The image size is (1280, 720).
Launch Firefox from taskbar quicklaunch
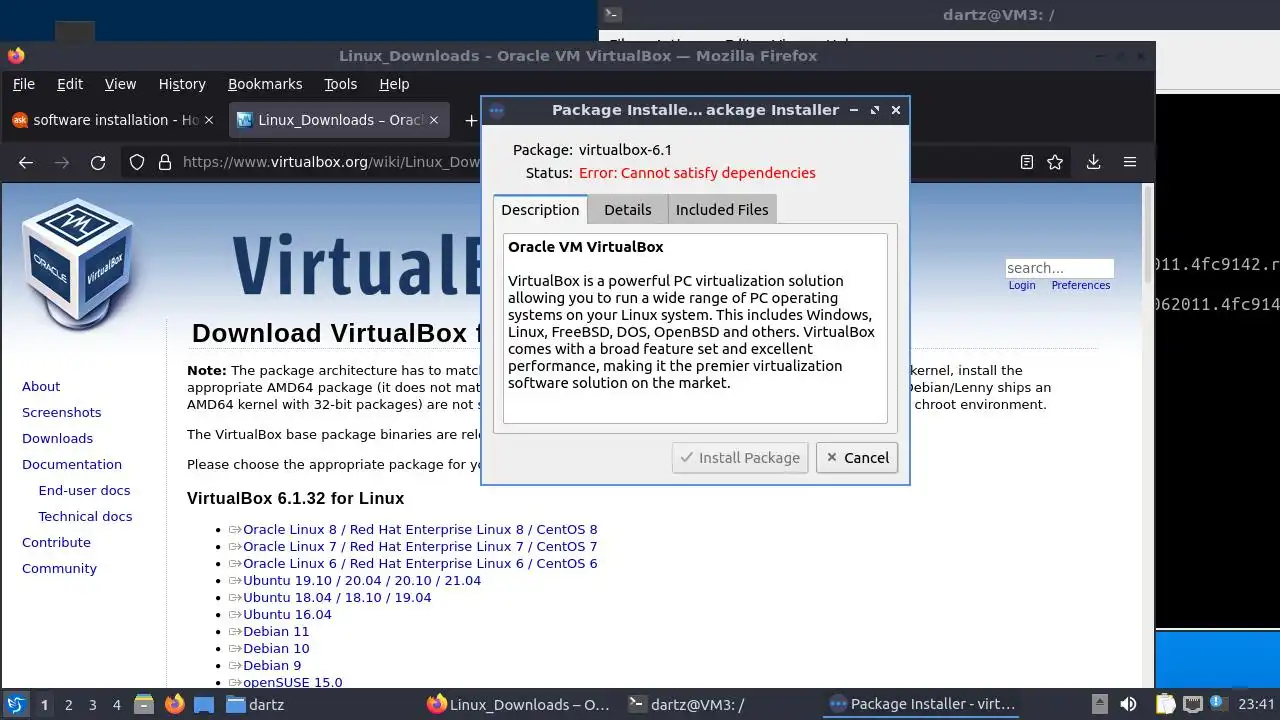point(174,705)
